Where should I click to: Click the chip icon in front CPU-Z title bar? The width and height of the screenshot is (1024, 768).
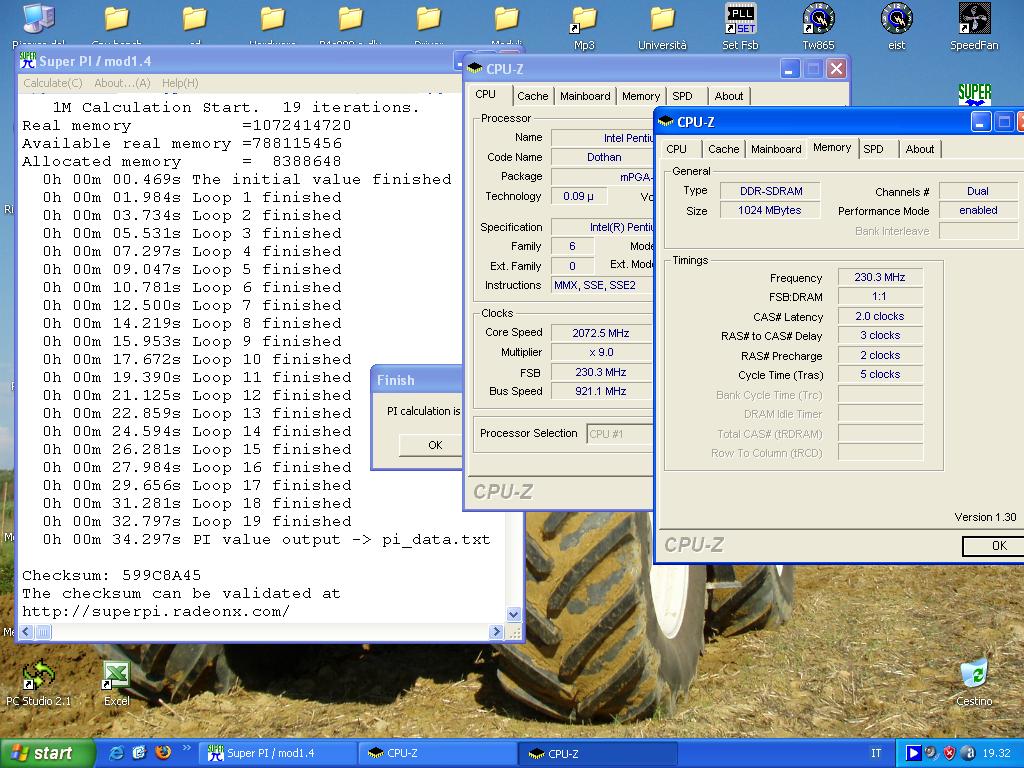click(x=666, y=121)
